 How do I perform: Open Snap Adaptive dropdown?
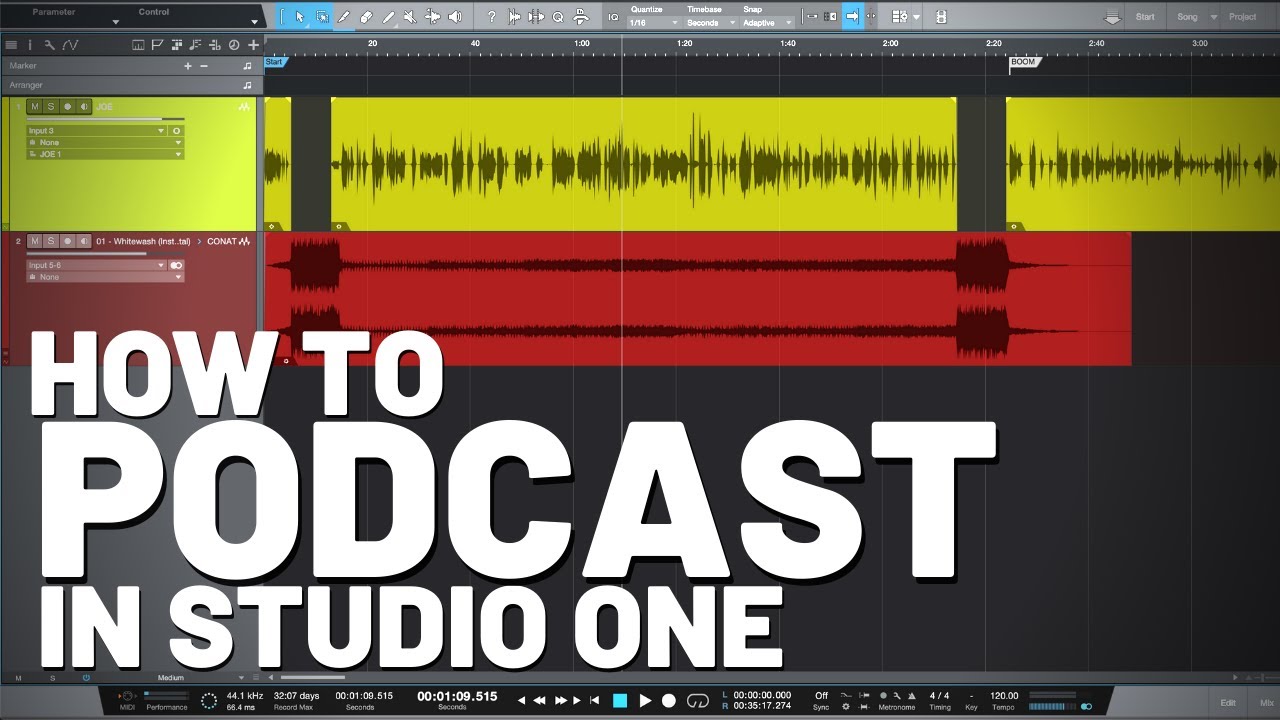tap(767, 22)
